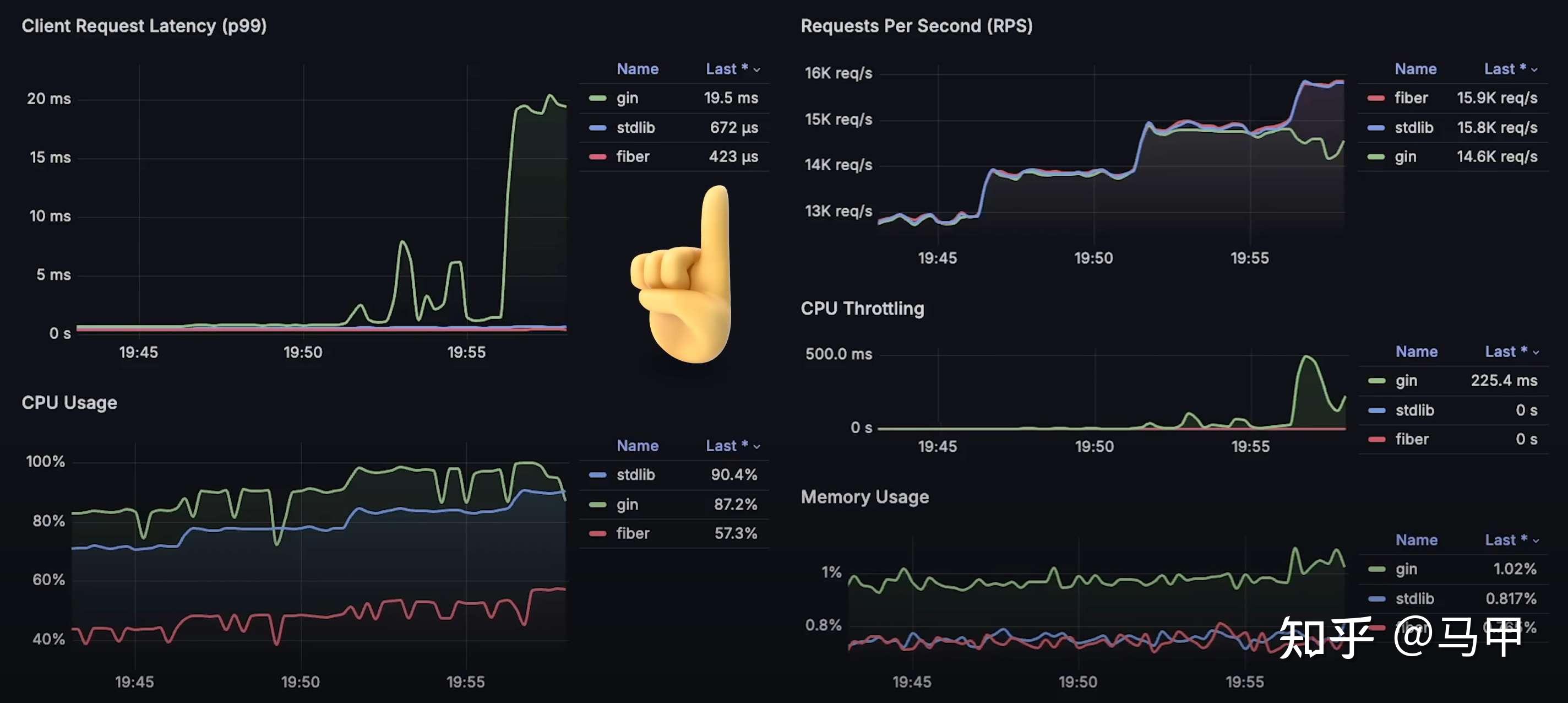Click gin green swatch in CPU Throttling legend
Screen dimensions: 1568x703
point(1376,381)
